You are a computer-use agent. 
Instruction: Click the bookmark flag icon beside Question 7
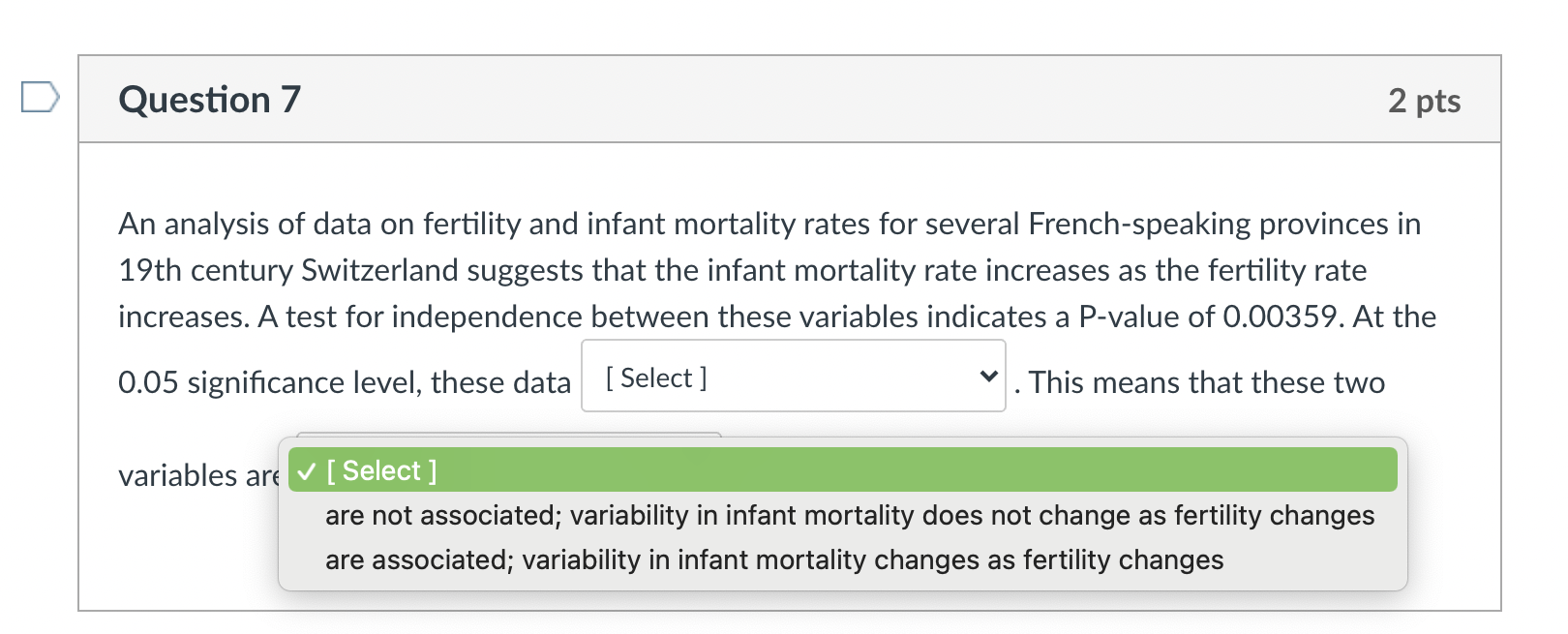pos(41,98)
